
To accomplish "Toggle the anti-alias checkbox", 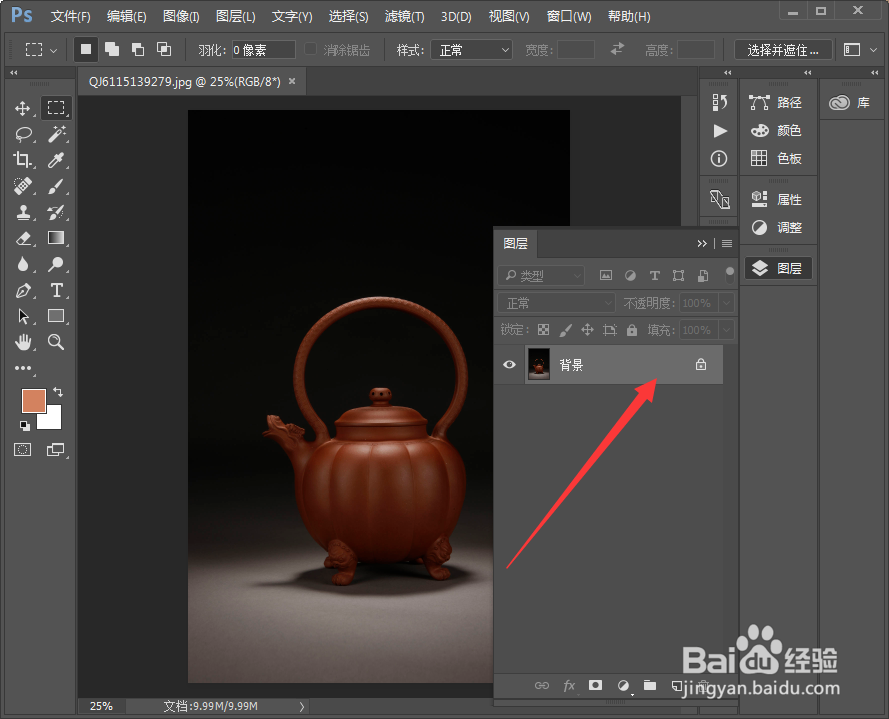I will 310,49.
